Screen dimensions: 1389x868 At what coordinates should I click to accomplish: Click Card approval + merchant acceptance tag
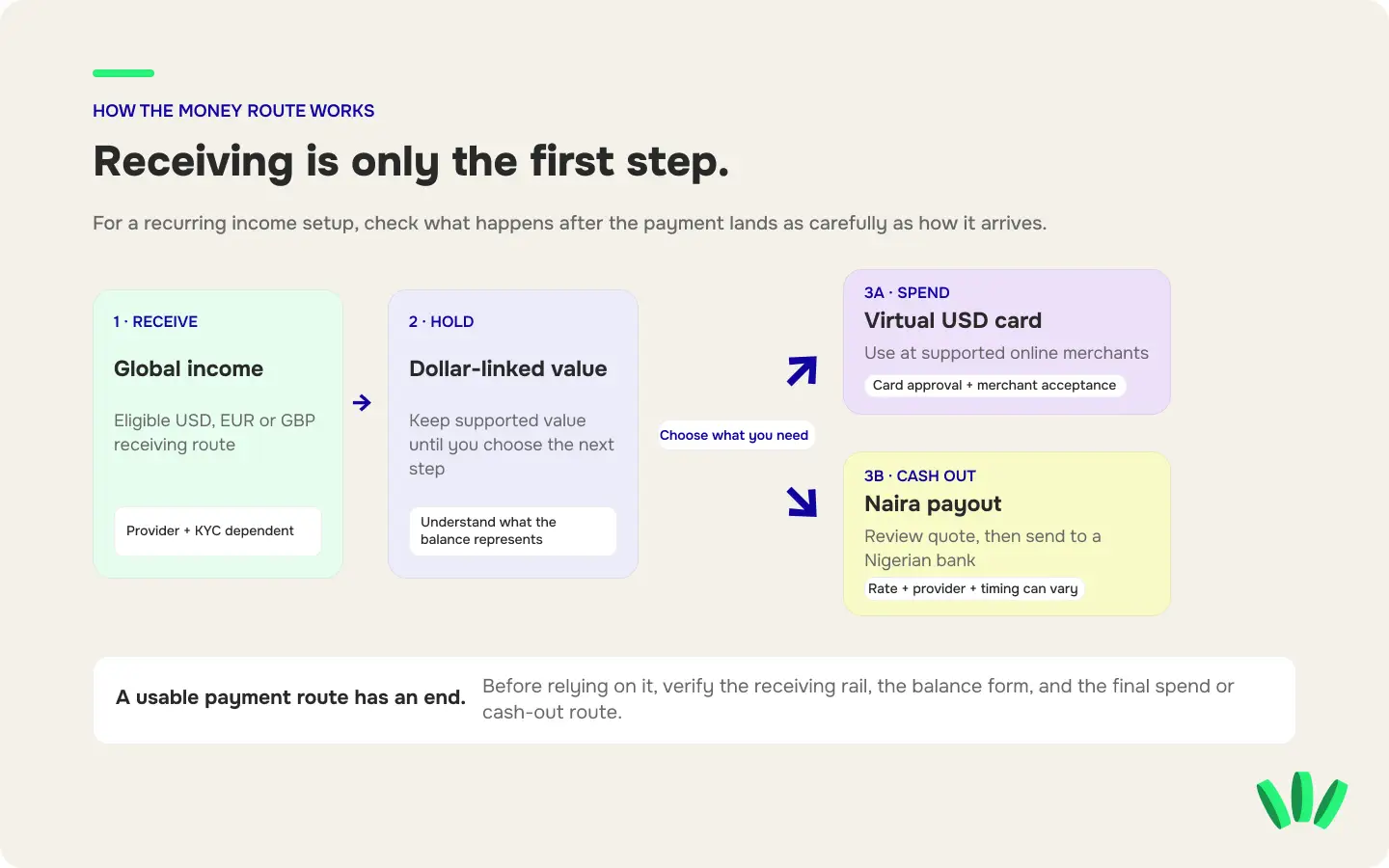(x=994, y=385)
